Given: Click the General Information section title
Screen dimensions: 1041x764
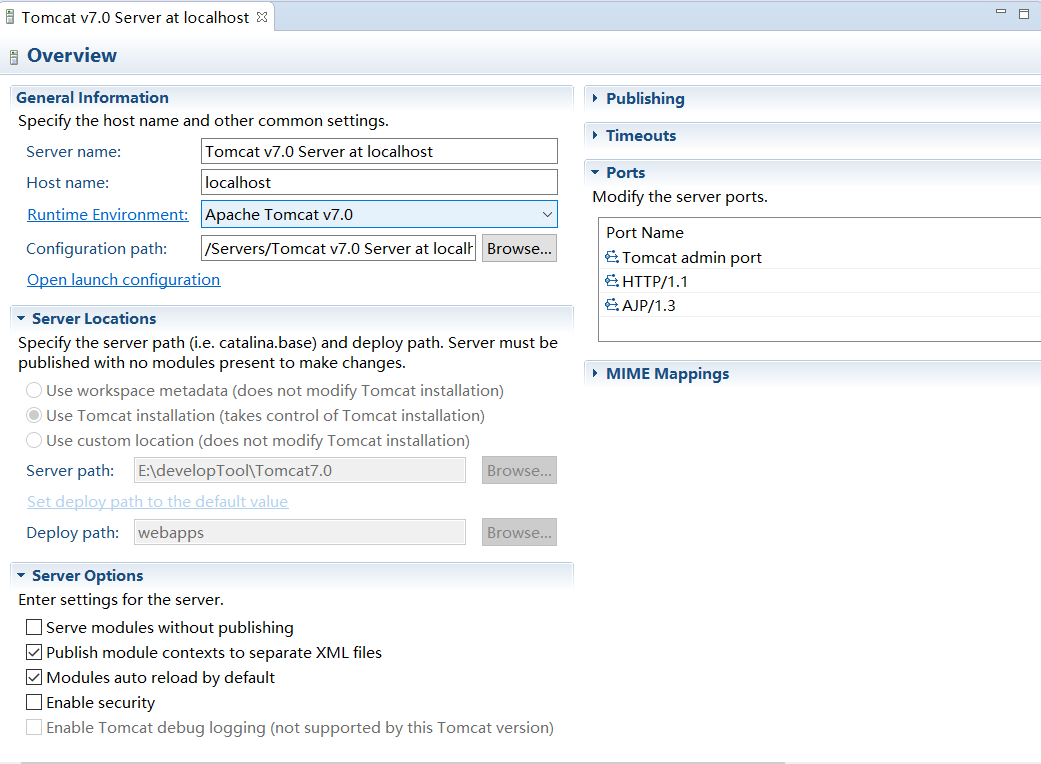Looking at the screenshot, I should coord(92,98).
